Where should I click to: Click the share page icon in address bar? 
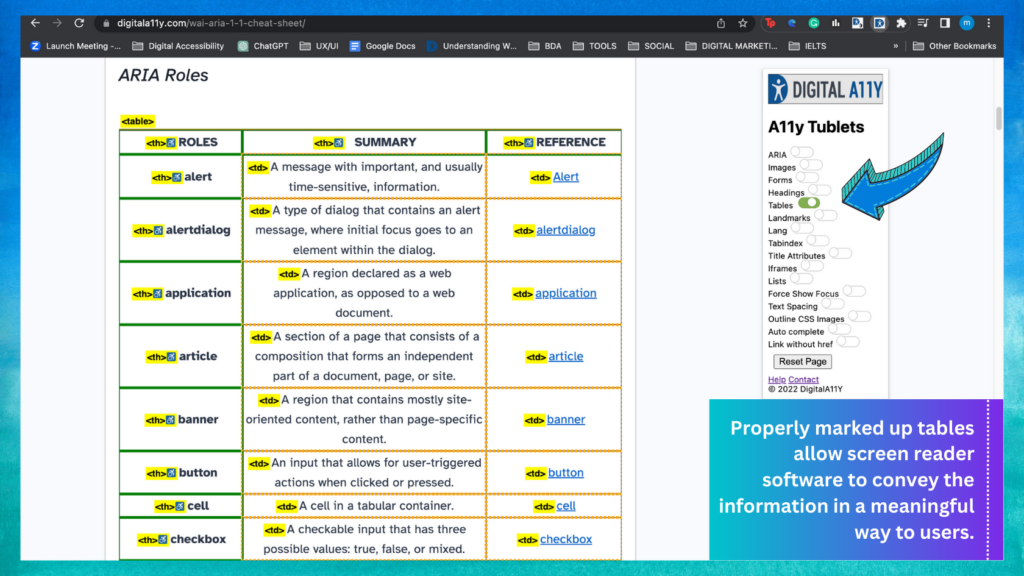[x=721, y=23]
